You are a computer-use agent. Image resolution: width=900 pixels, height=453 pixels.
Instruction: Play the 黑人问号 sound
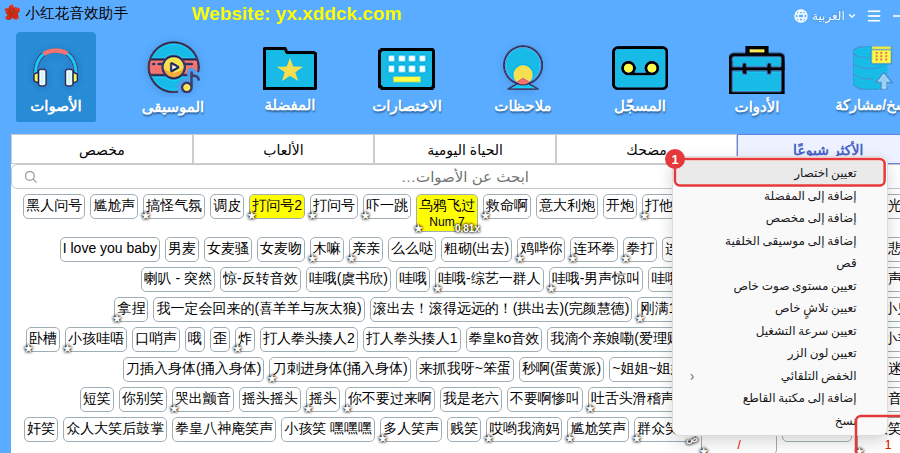[x=54, y=206]
